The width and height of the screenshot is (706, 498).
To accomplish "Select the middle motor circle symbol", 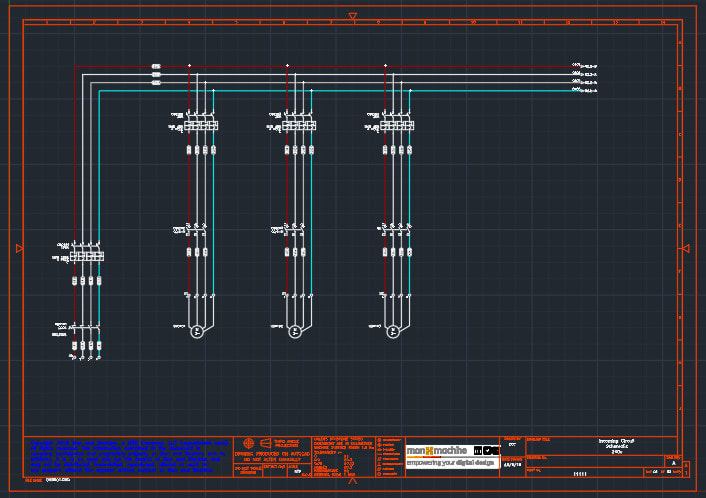I will [x=295, y=329].
